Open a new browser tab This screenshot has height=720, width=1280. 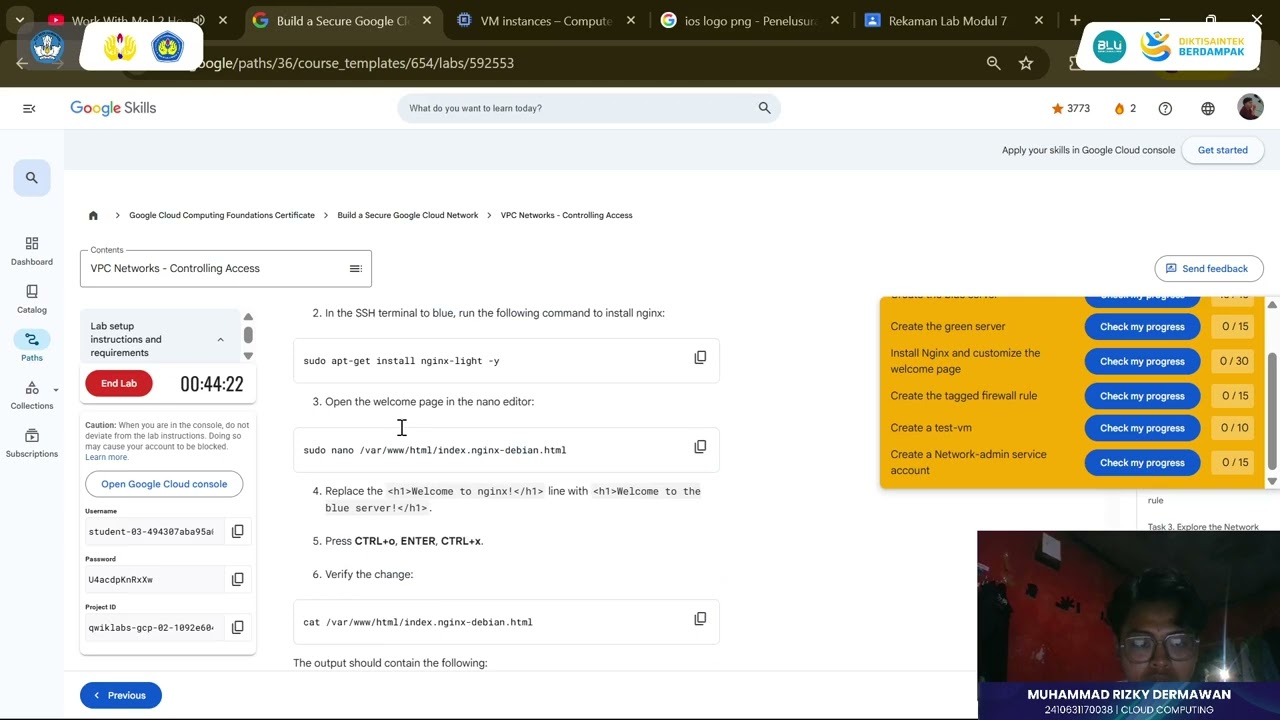tap(1075, 20)
